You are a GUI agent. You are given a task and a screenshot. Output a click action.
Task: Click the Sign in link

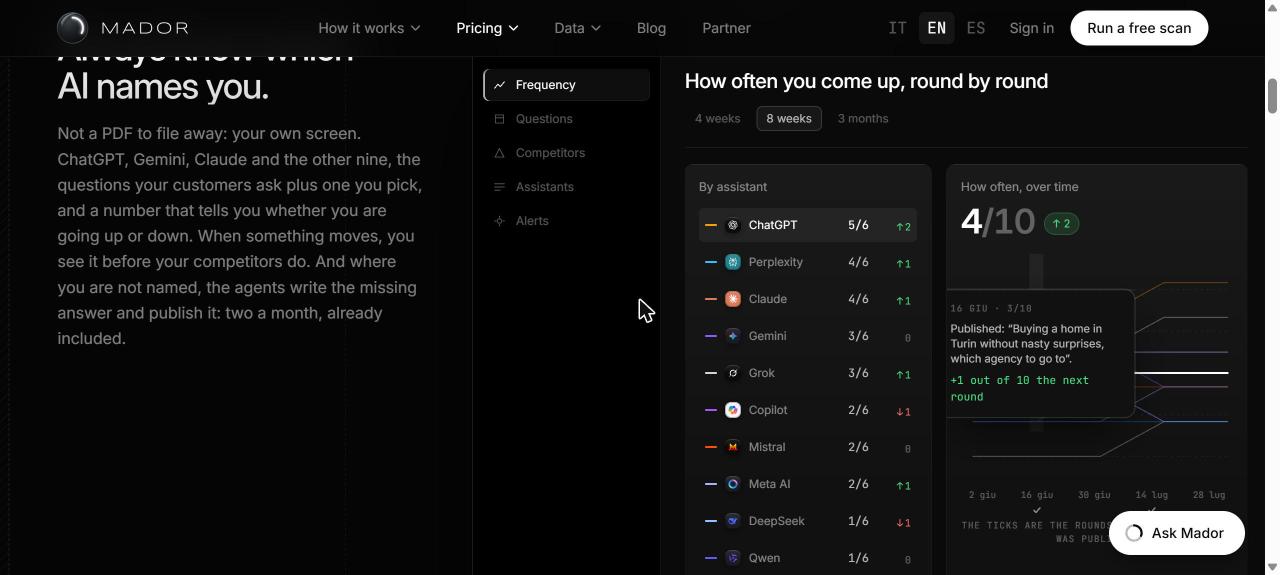tap(1031, 28)
